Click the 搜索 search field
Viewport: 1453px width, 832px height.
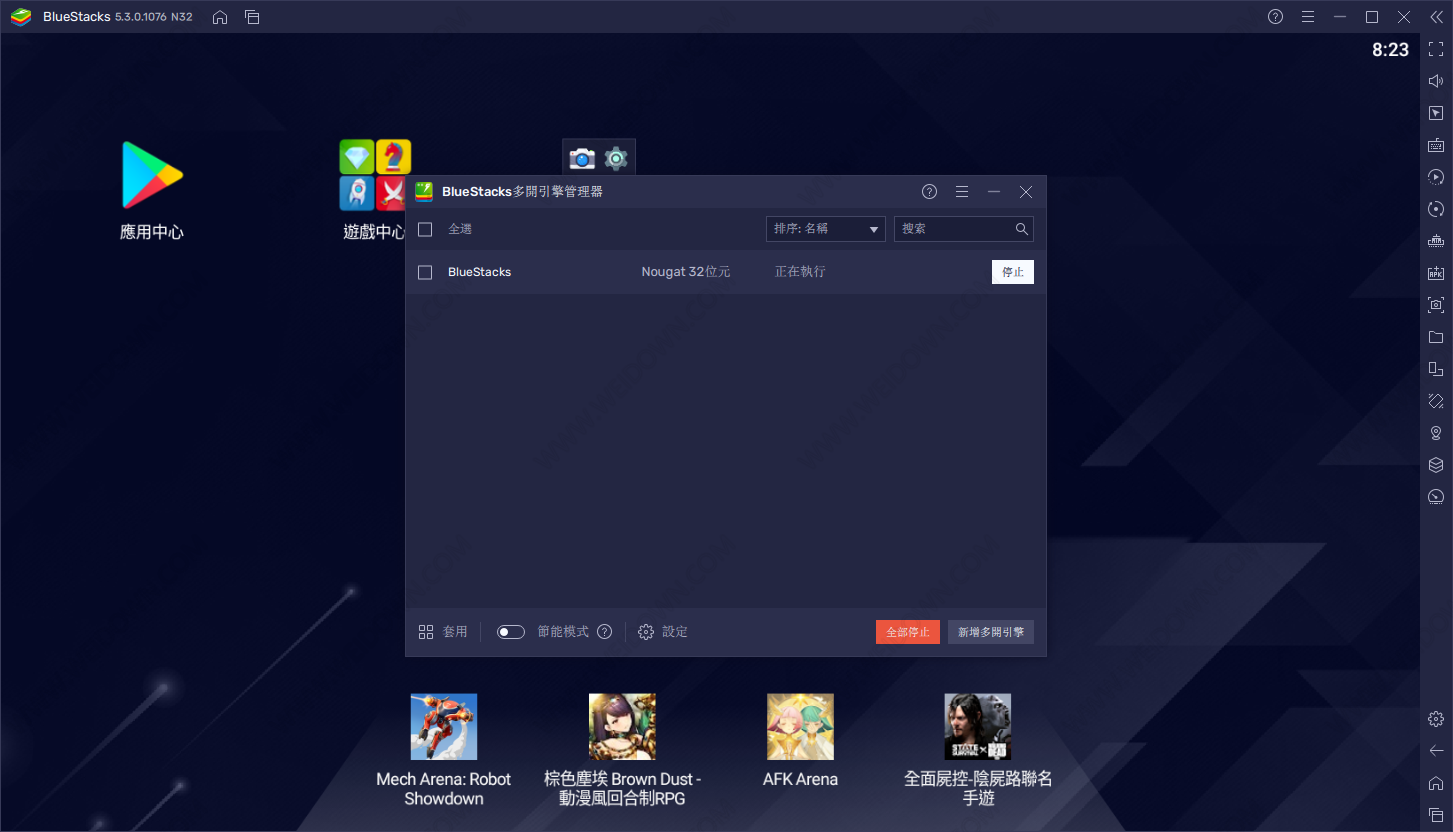[x=964, y=229]
